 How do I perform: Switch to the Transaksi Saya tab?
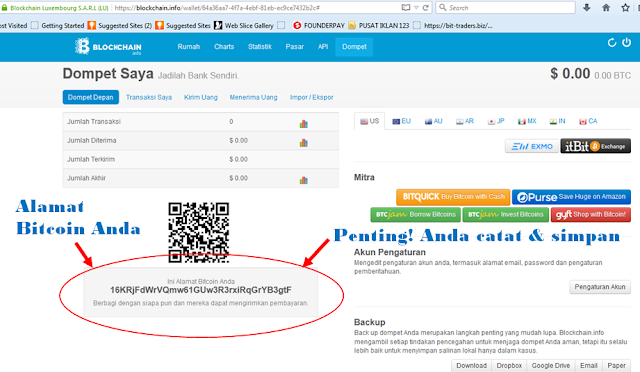tap(149, 97)
